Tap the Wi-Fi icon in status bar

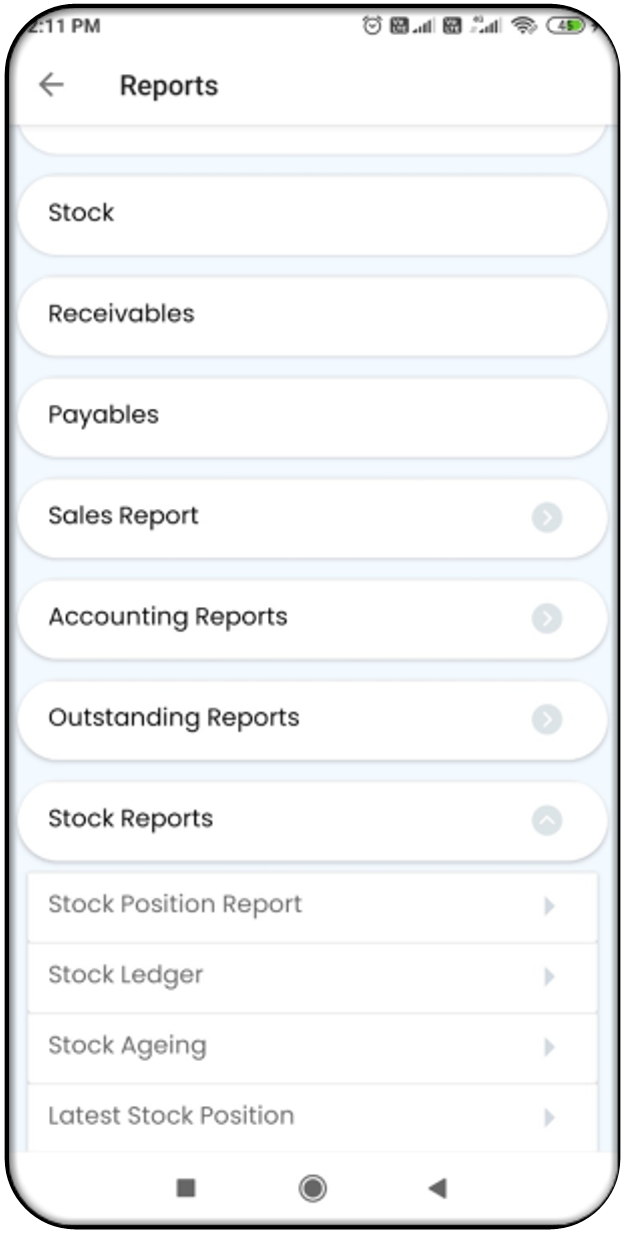(523, 26)
